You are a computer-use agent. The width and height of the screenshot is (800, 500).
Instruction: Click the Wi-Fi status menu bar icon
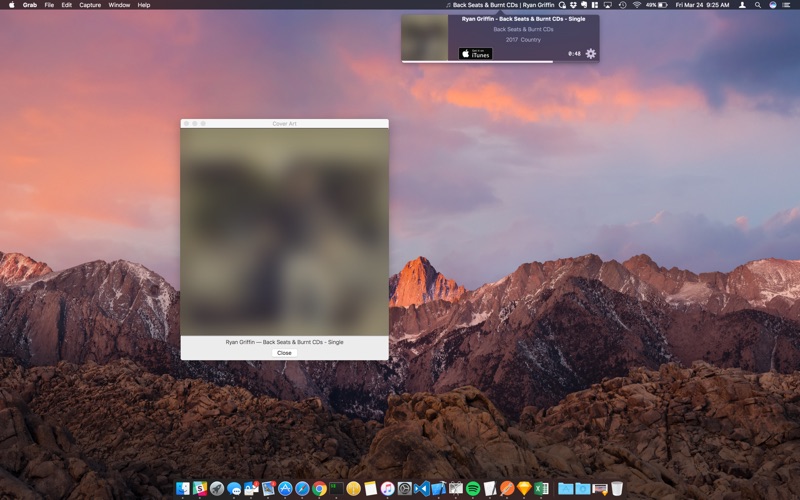tap(637, 5)
